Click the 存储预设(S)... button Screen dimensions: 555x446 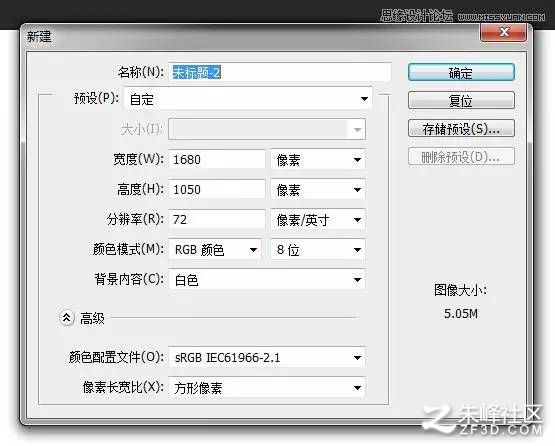click(x=461, y=128)
